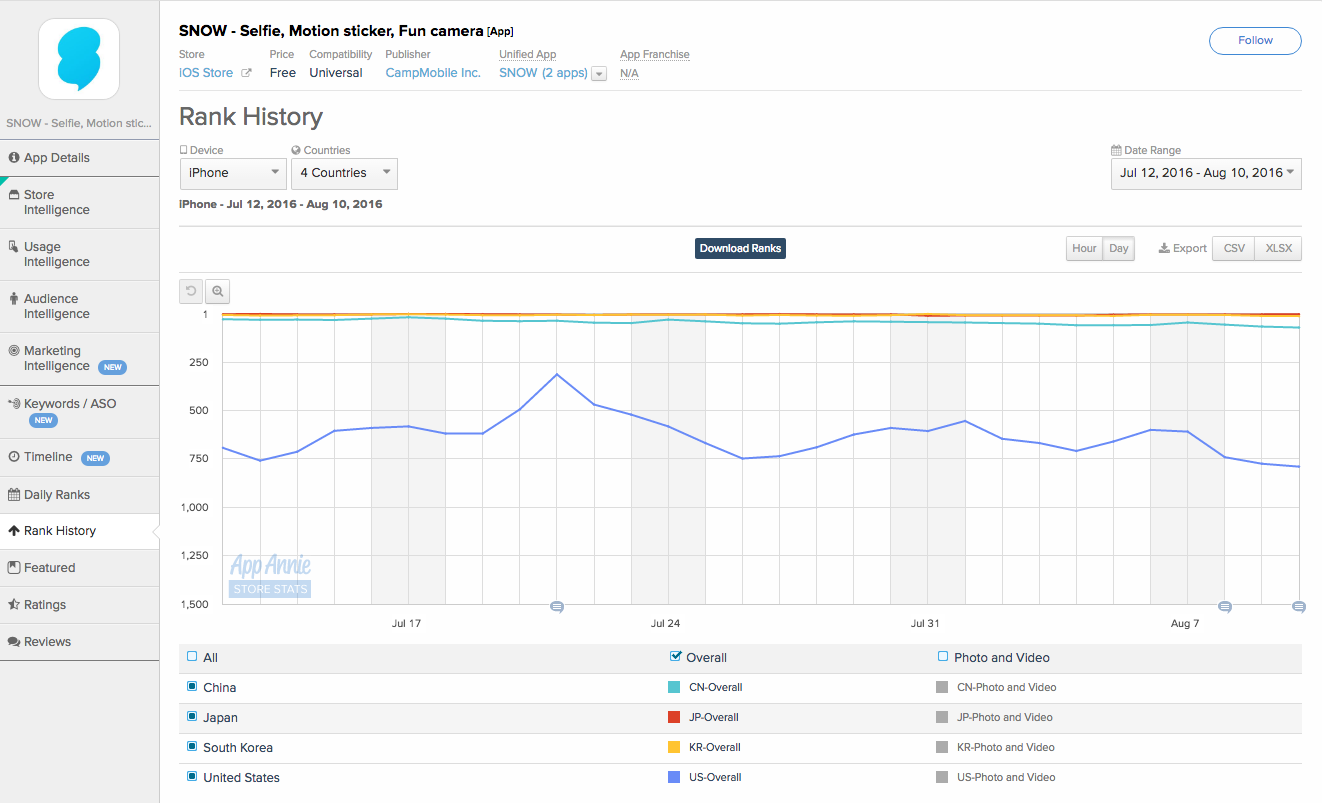Toggle the Photo and Video checkbox
This screenshot has height=803, width=1322.
943,657
